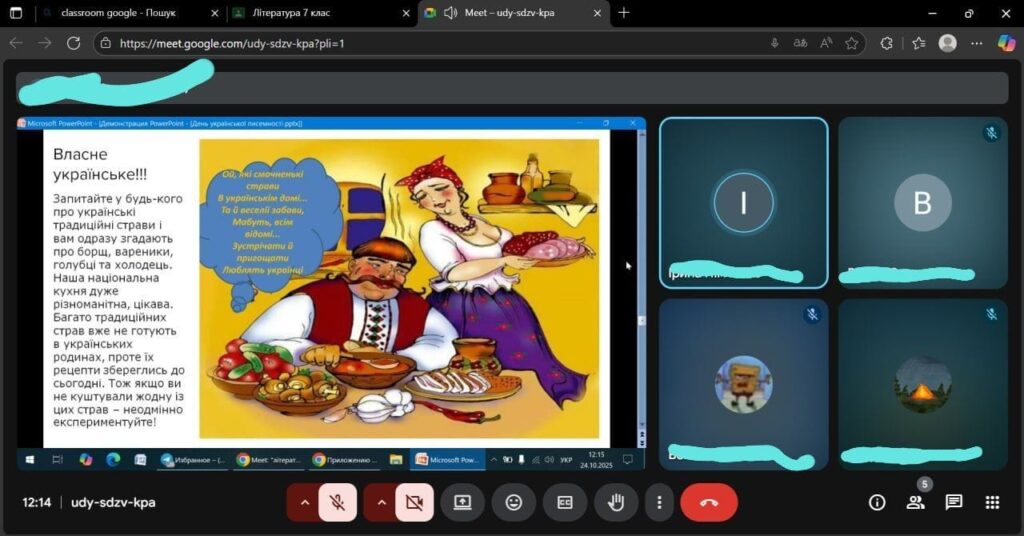Click the meet.google.com address bar

tap(400, 43)
